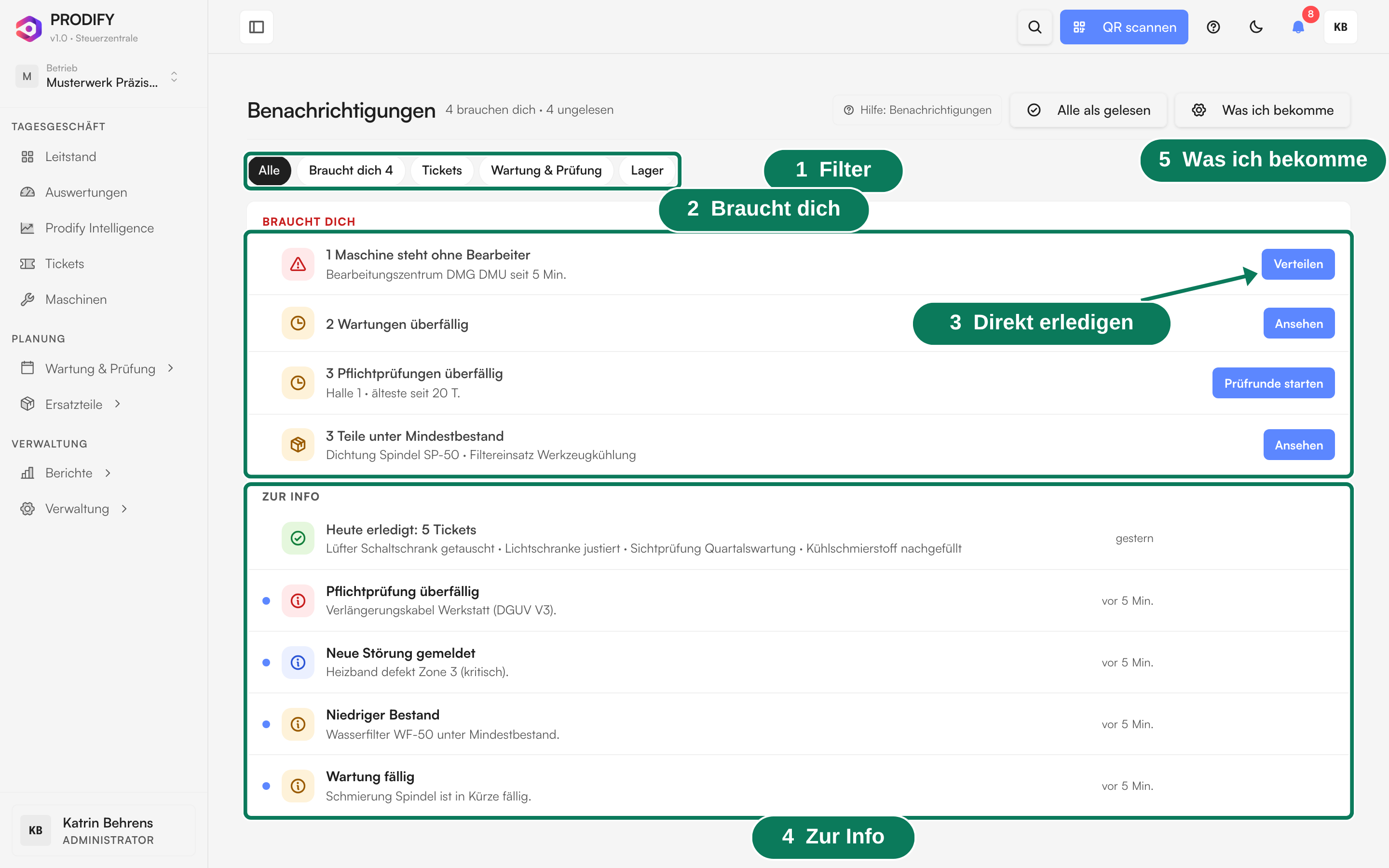
Task: Open Hilfe: Benachrichtigungen link
Action: pos(917,110)
